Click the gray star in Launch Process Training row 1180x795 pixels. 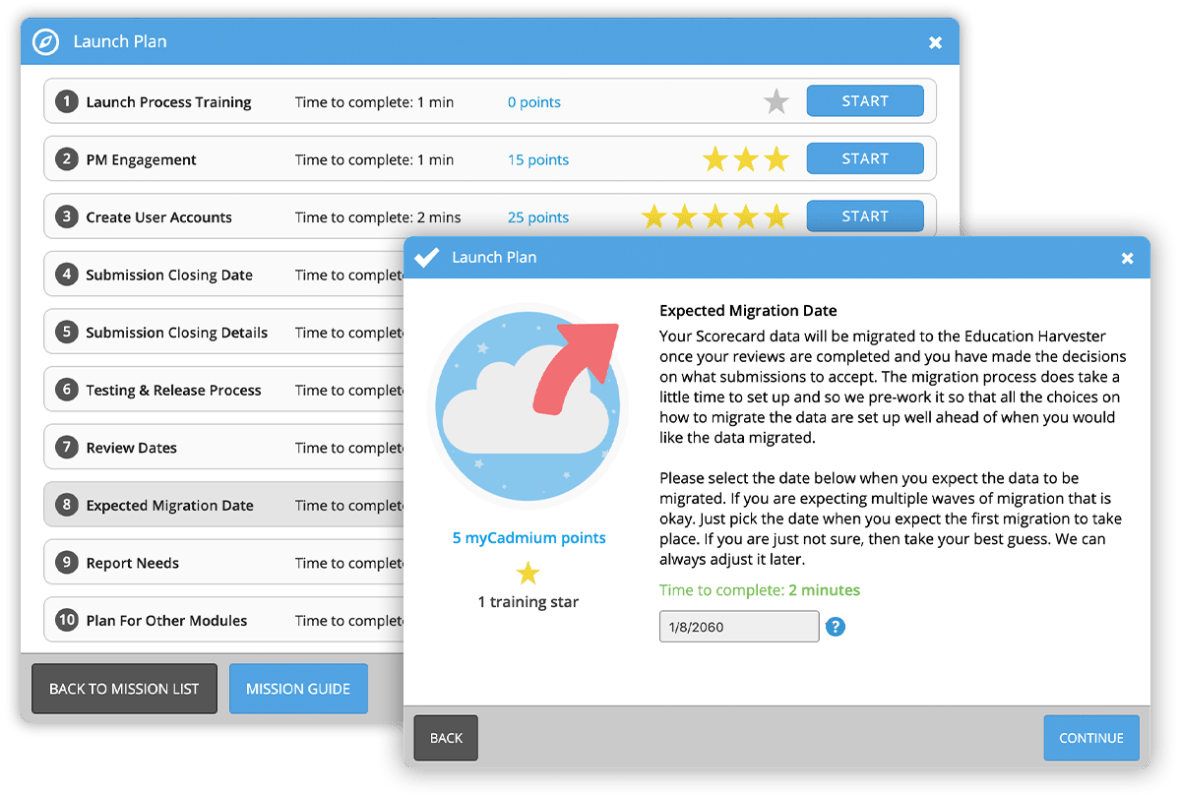[776, 101]
